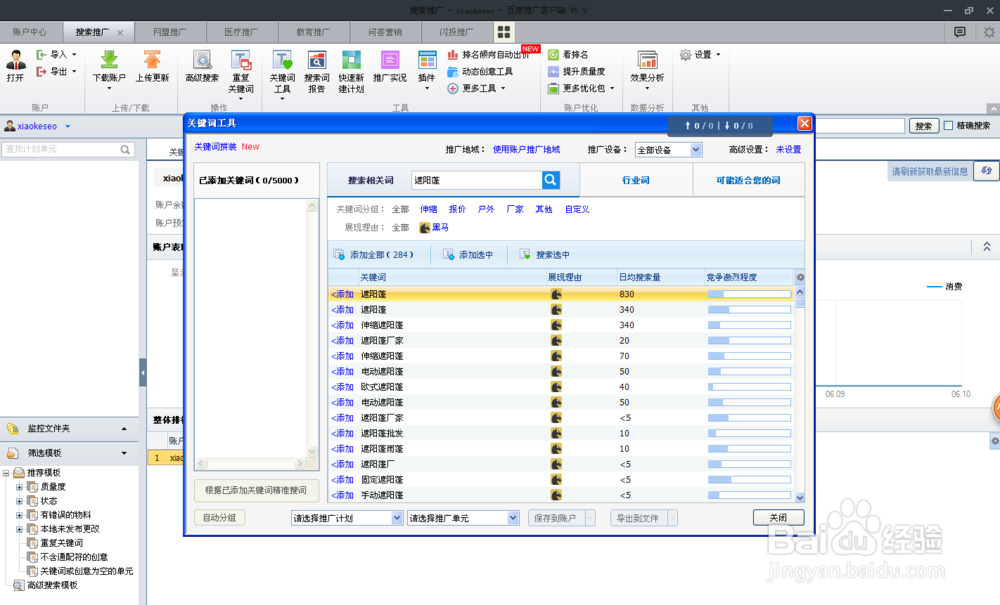1000x605 pixels.
Task: Open the 高级搜索 tool
Action: (202, 66)
